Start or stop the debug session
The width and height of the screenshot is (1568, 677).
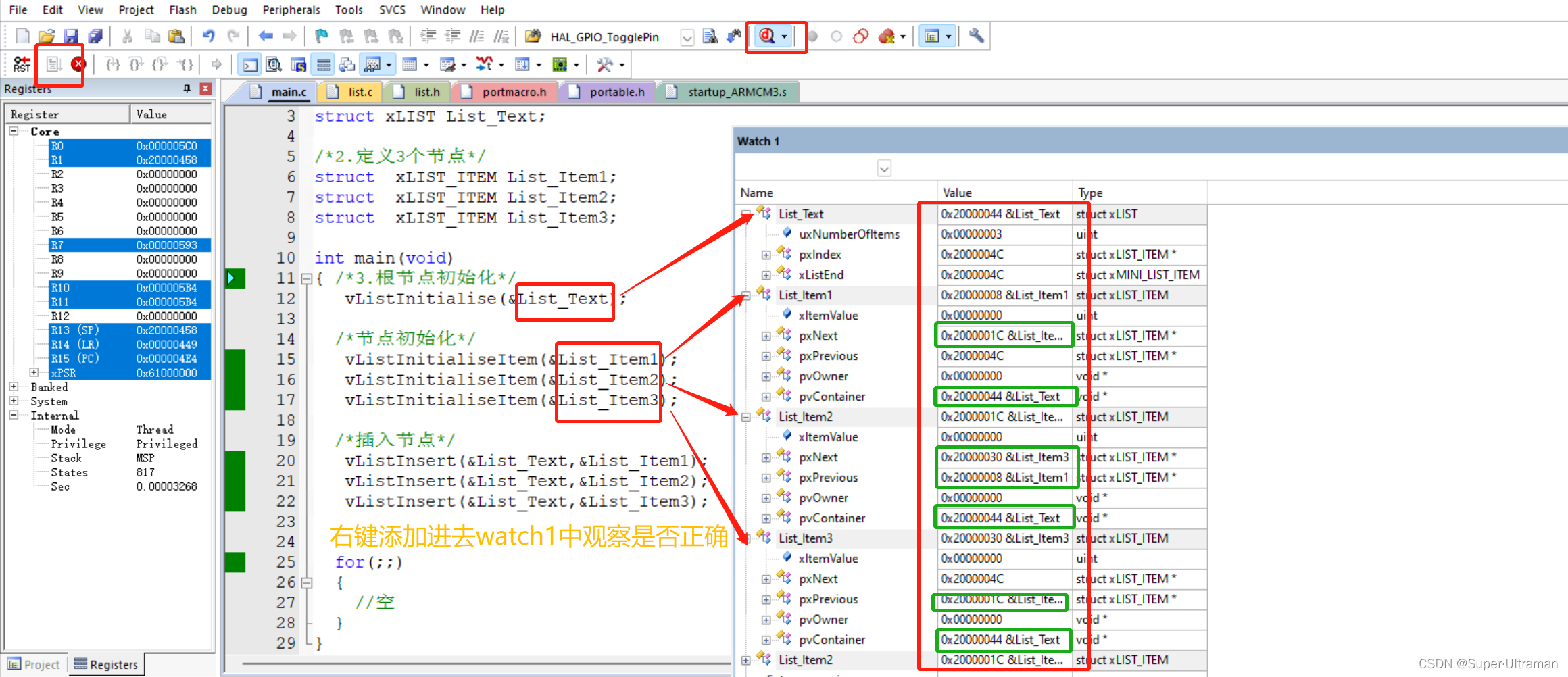(767, 36)
